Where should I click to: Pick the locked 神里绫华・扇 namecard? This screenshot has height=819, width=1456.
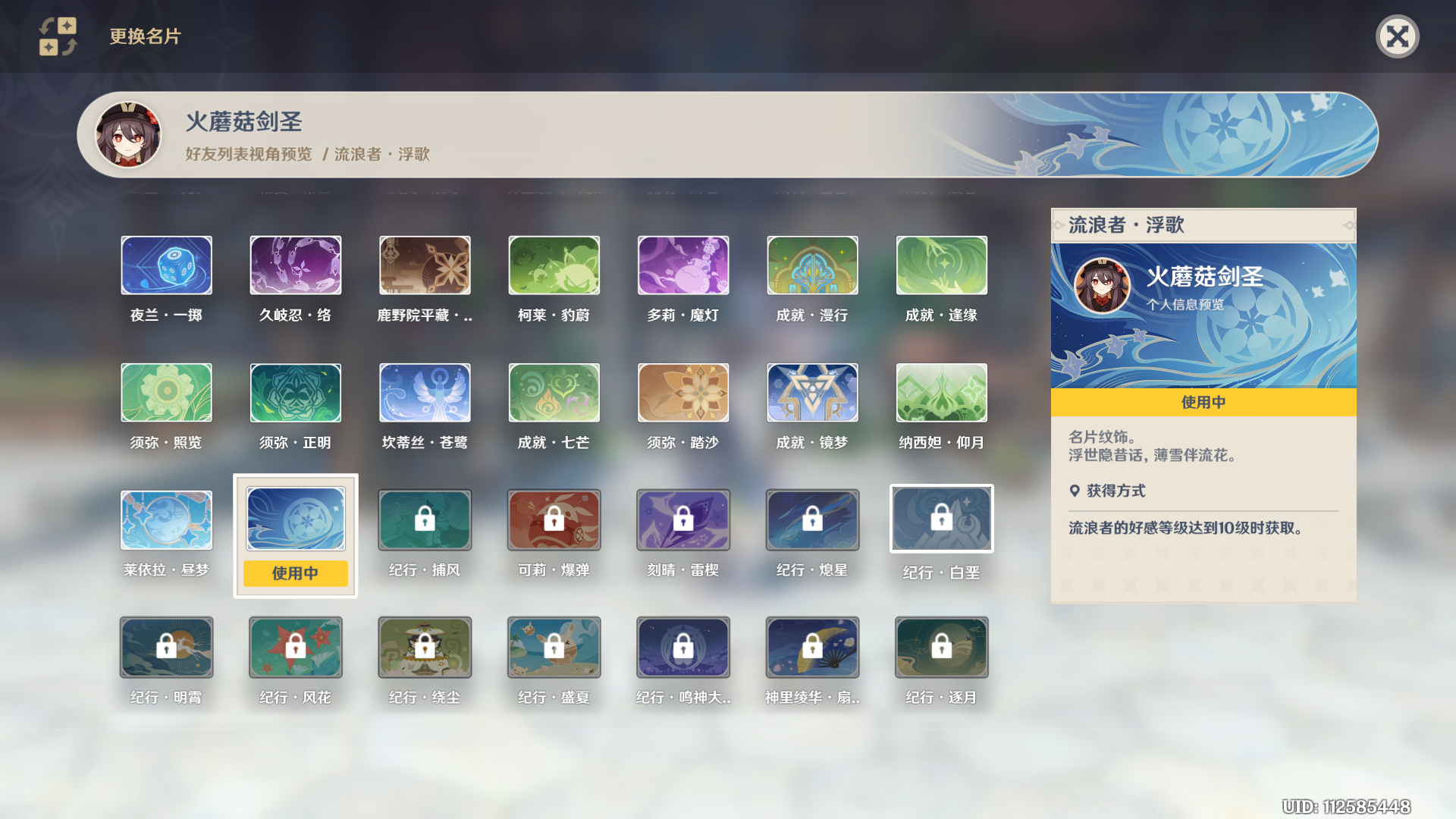click(x=812, y=648)
